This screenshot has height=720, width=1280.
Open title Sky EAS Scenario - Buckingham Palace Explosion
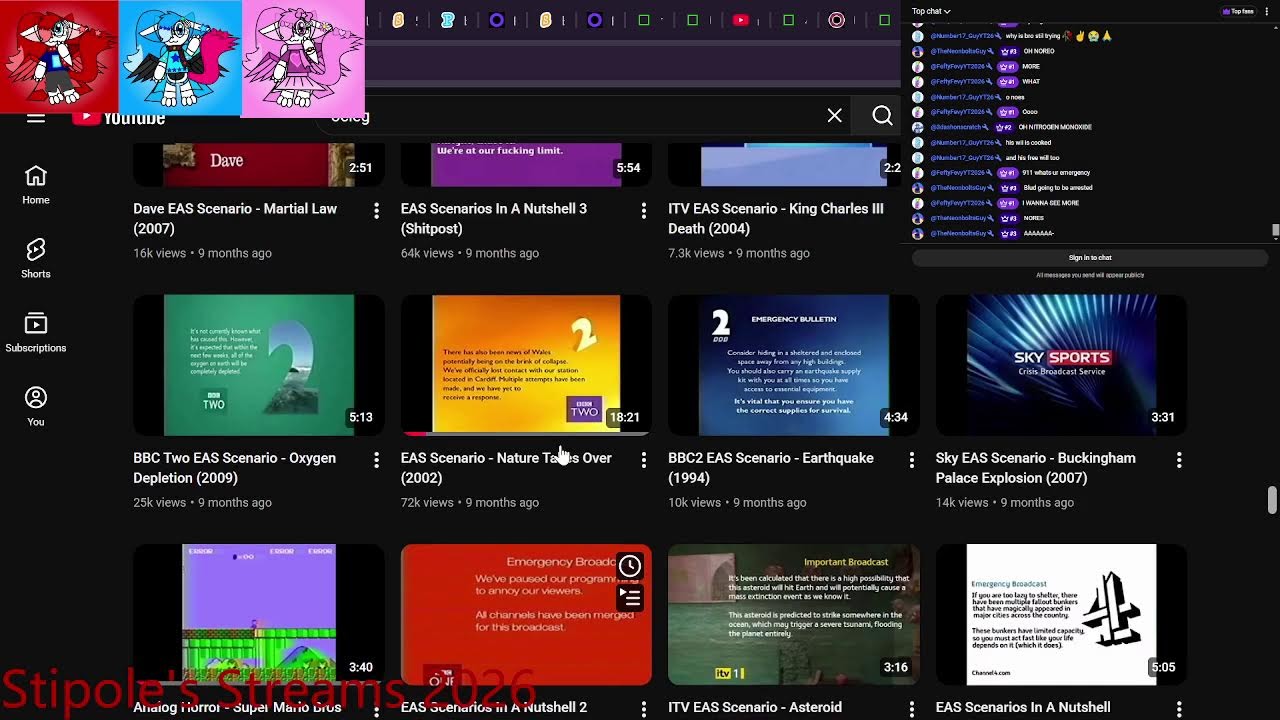[1035, 468]
